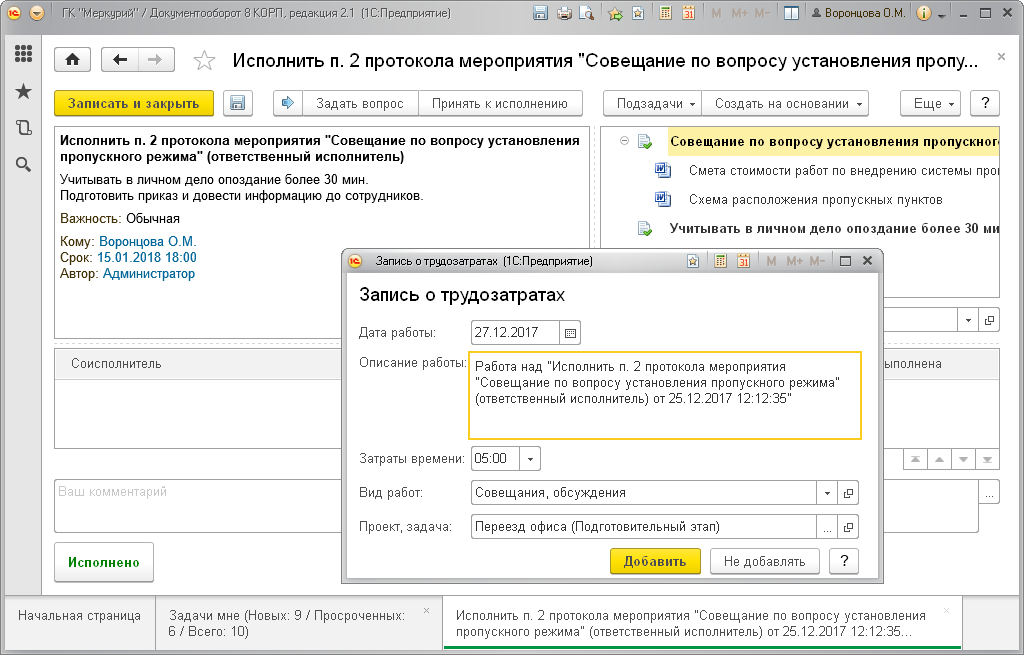Click save icon in main title bar
Viewport: 1024px width, 655px height.
540,13
